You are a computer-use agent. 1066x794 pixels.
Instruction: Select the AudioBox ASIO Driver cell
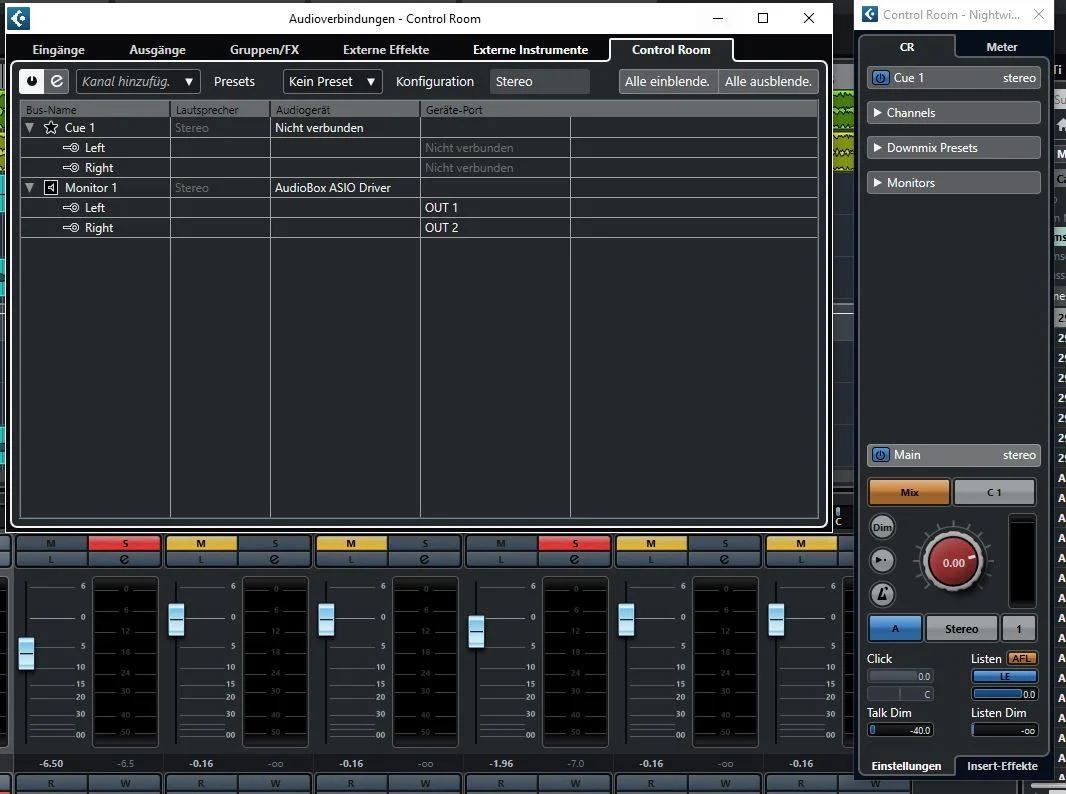pyautogui.click(x=345, y=188)
